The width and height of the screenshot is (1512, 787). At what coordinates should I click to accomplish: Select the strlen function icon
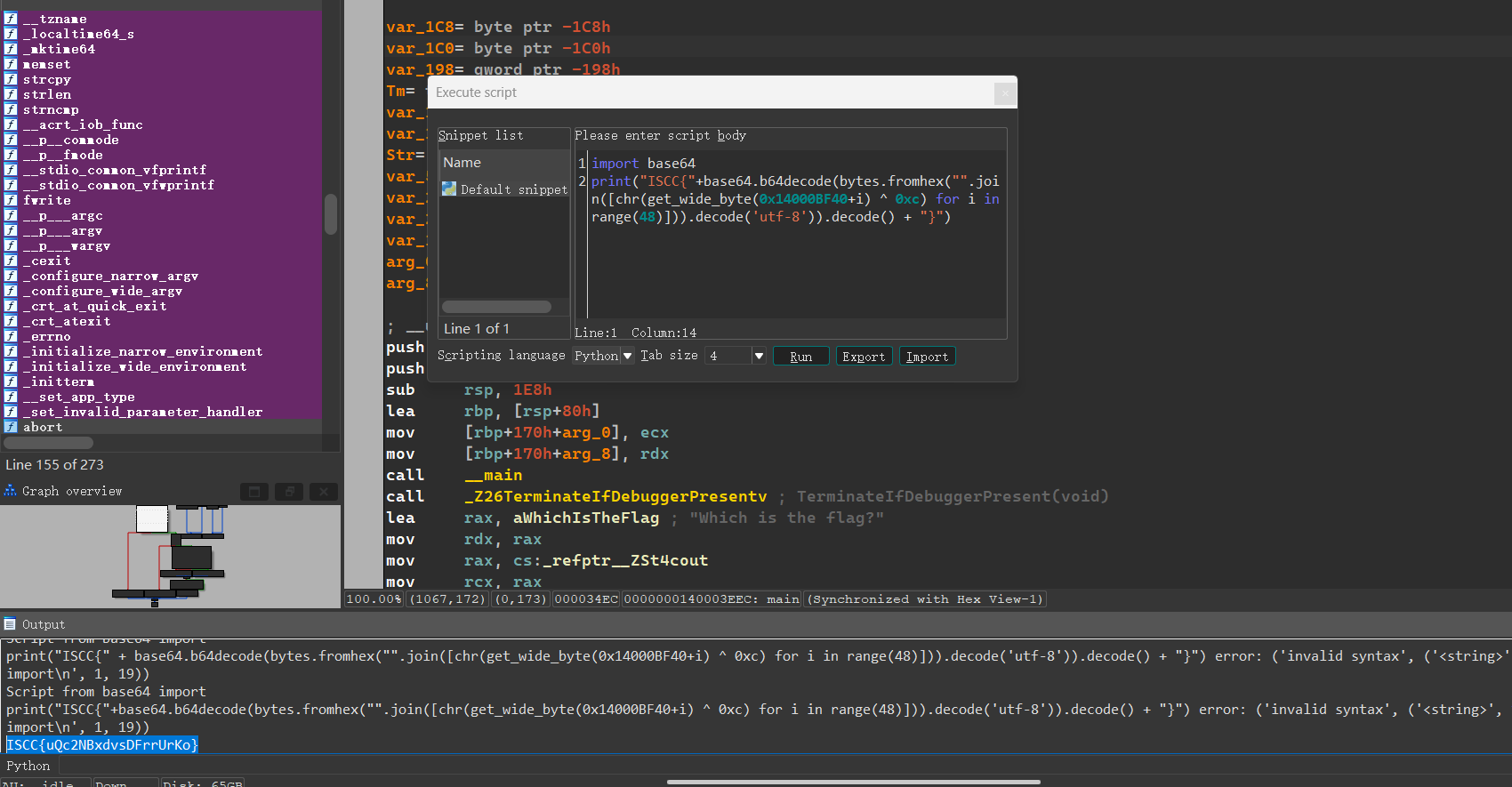(11, 94)
